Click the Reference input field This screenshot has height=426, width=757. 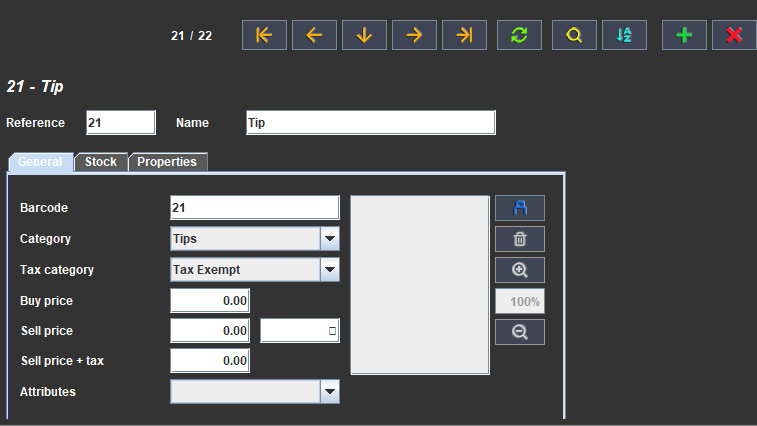(121, 123)
